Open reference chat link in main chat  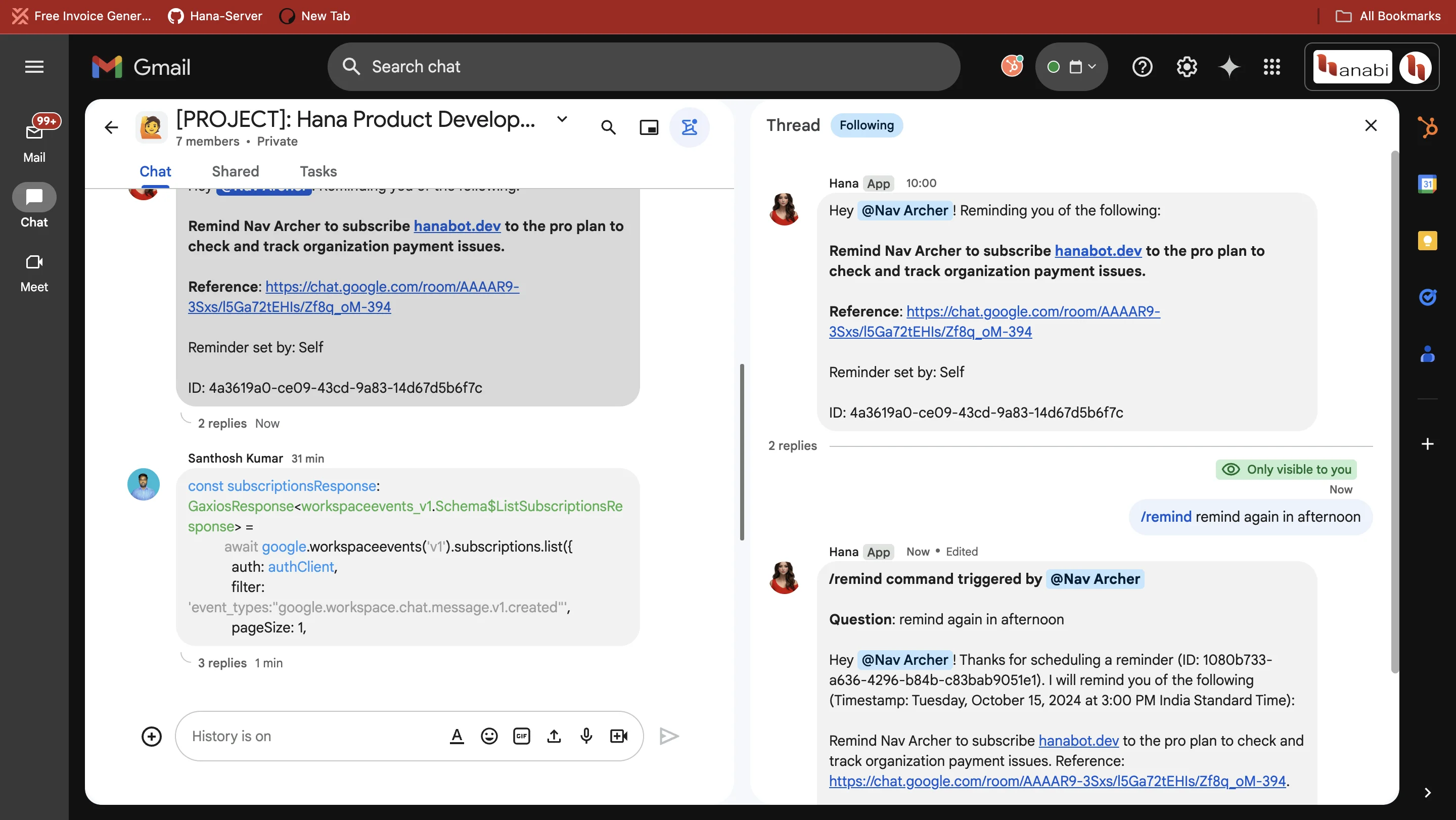pyautogui.click(x=353, y=297)
